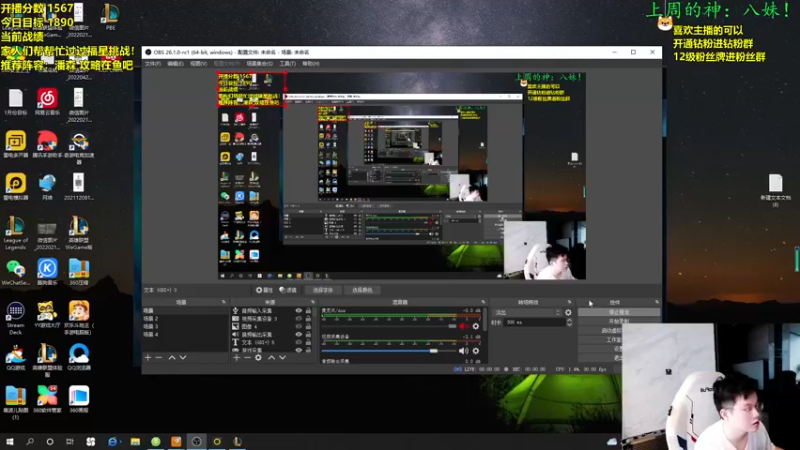Open the 场景集合(S) menu
Screen dimensions: 800x450
point(260,64)
